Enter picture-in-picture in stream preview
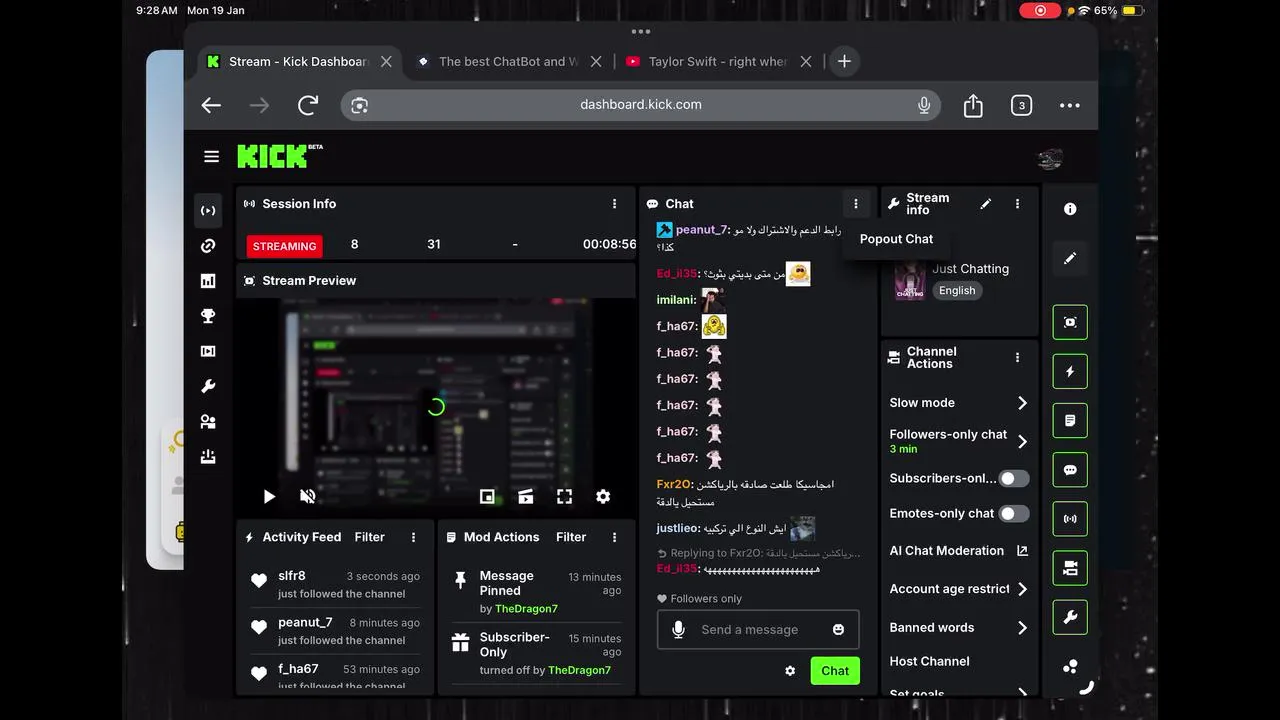 [x=487, y=496]
